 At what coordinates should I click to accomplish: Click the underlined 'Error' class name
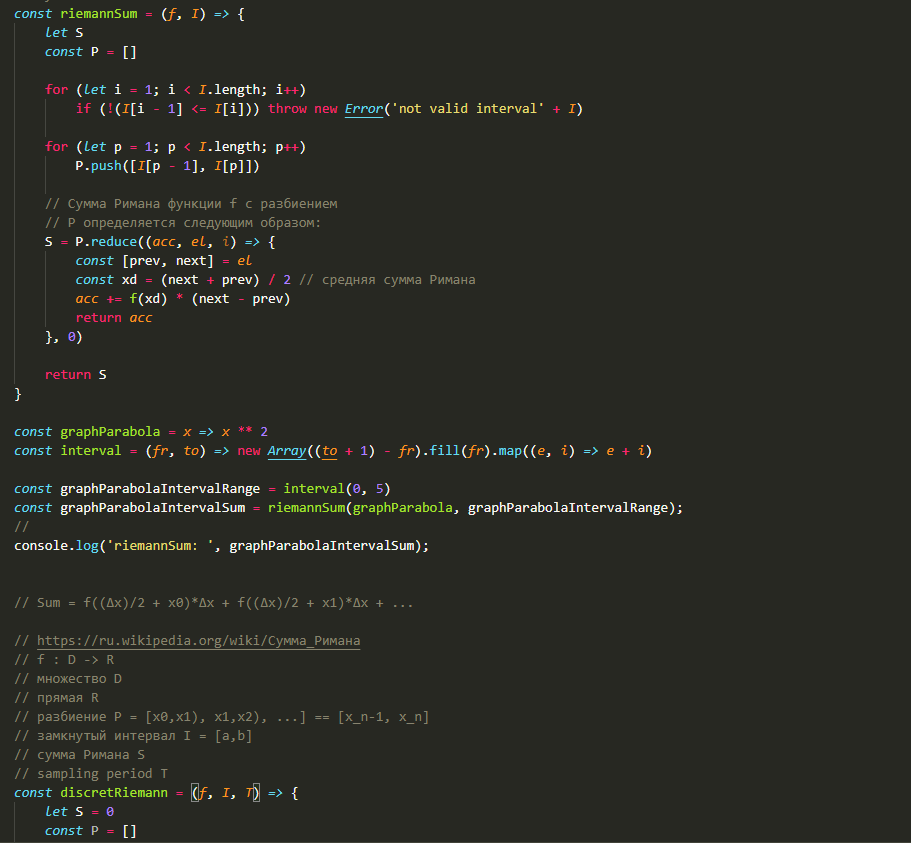[364, 109]
